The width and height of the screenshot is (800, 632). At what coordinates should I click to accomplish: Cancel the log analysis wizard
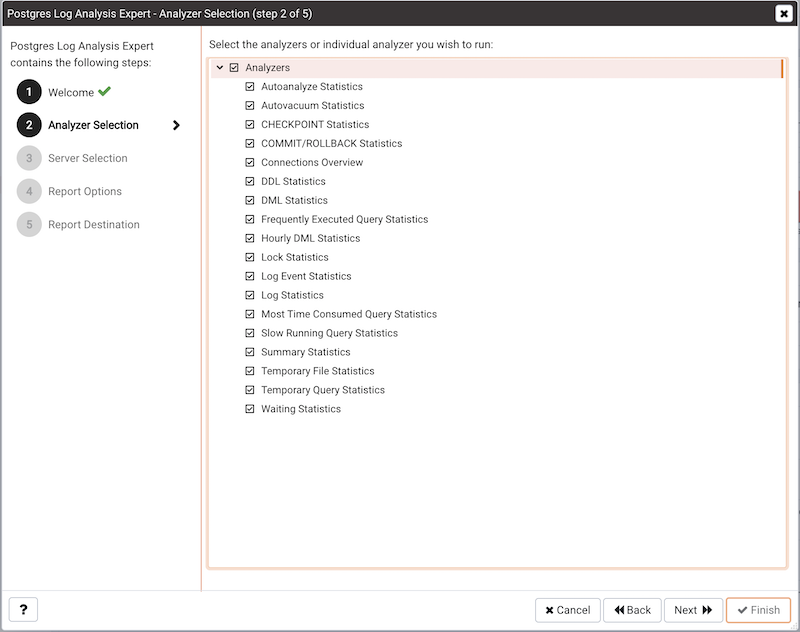pos(568,610)
